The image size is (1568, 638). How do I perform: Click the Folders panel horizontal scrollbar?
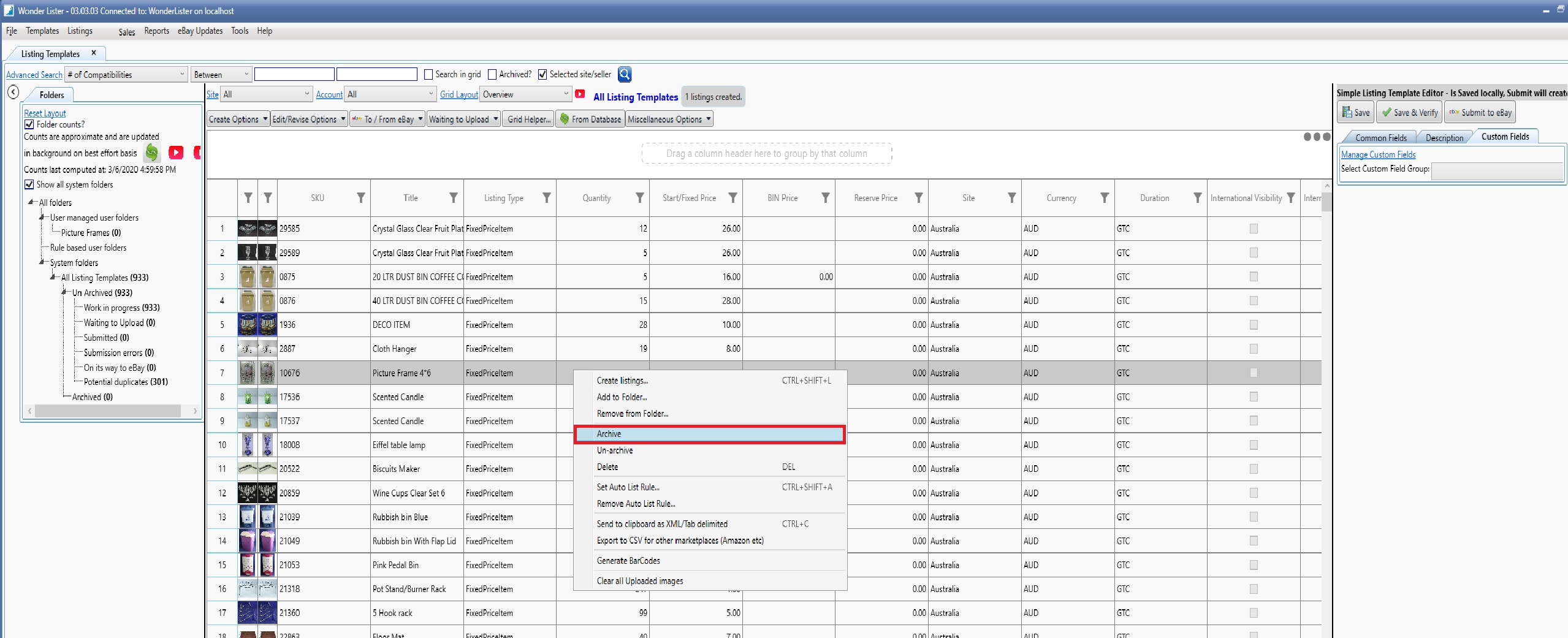pyautogui.click(x=108, y=411)
